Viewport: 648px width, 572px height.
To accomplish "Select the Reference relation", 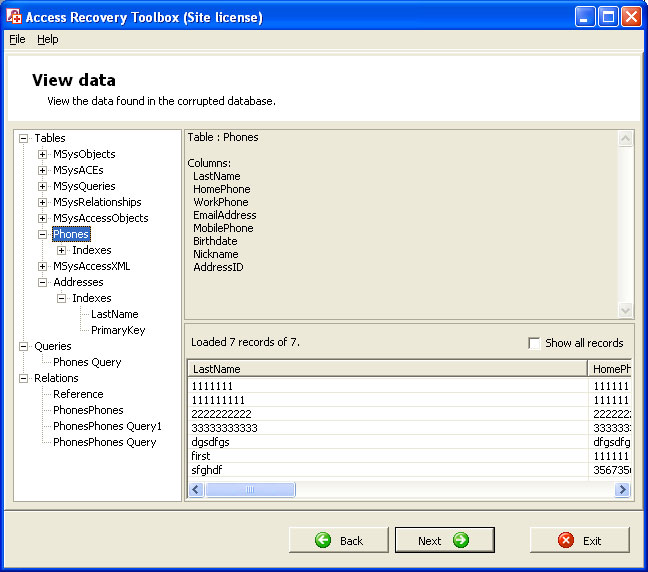I will [78, 394].
